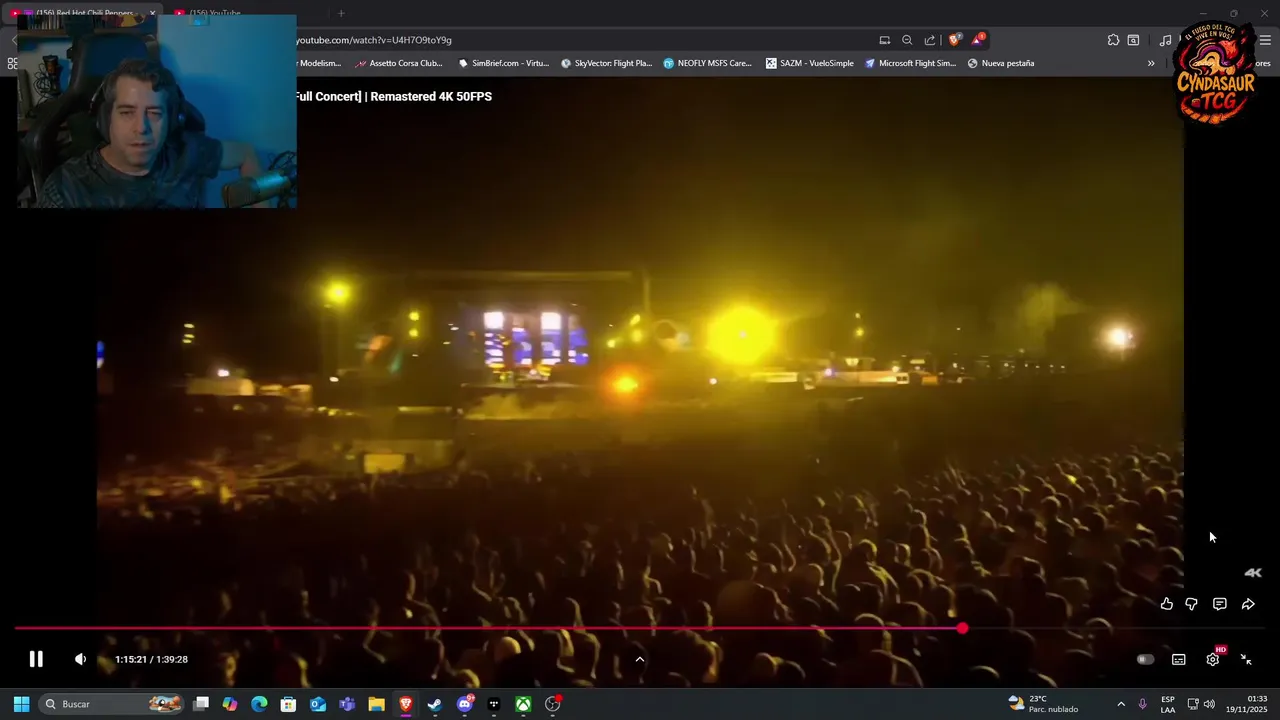This screenshot has width=1280, height=720.
Task: Open the system volume speaker icon
Action: click(1210, 704)
